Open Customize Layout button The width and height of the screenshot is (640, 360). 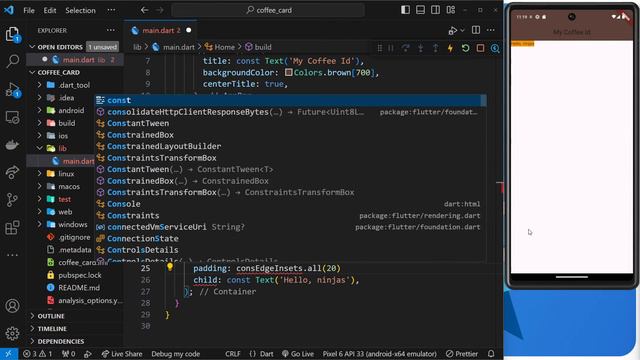[x=451, y=10]
